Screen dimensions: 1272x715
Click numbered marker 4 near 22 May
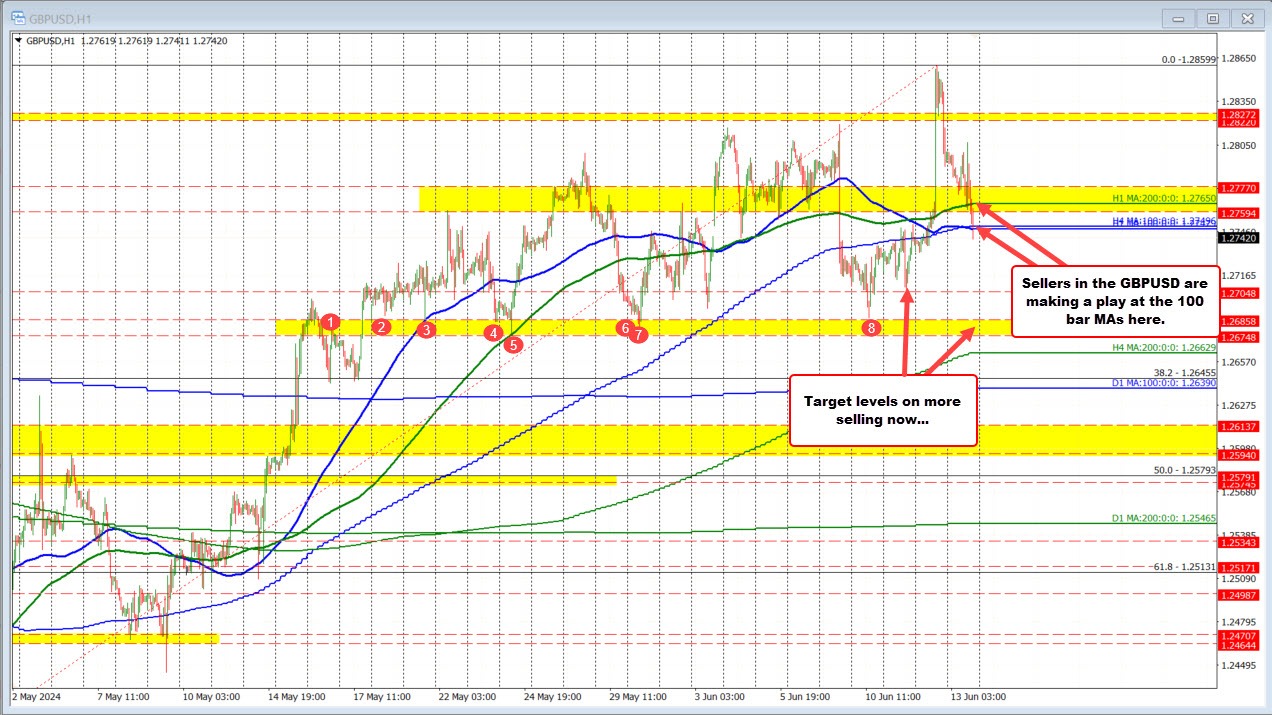[x=492, y=331]
